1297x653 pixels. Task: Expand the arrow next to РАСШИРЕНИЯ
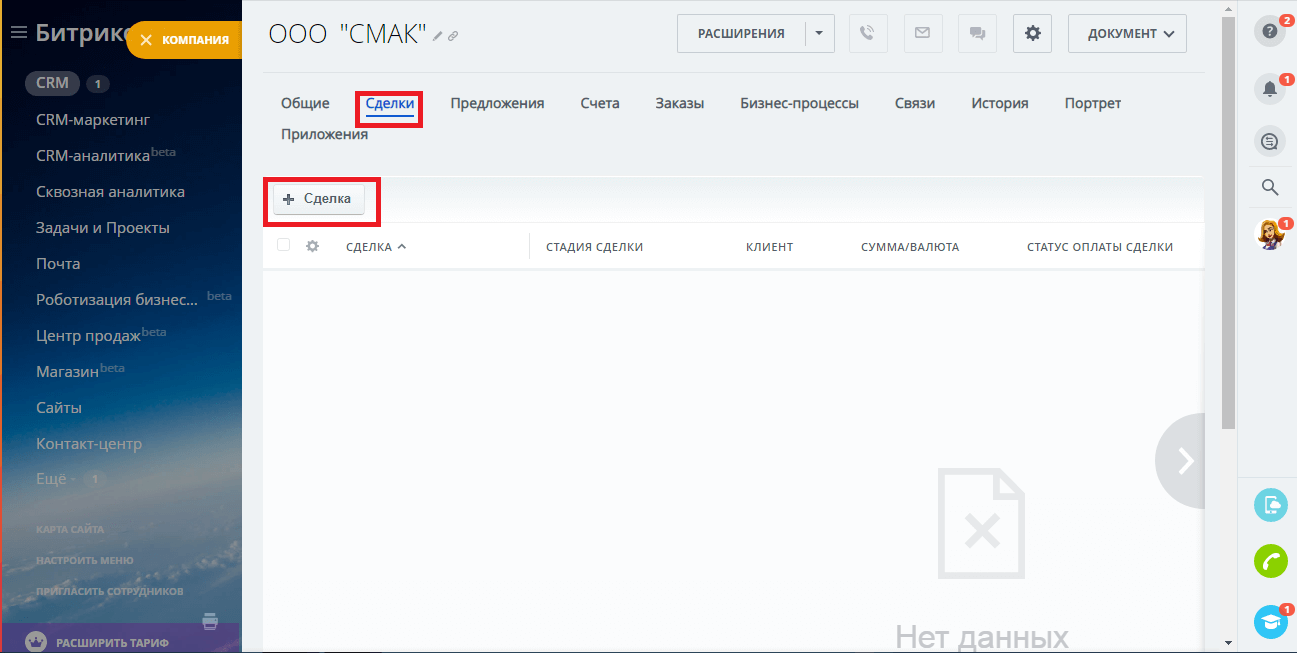[819, 33]
